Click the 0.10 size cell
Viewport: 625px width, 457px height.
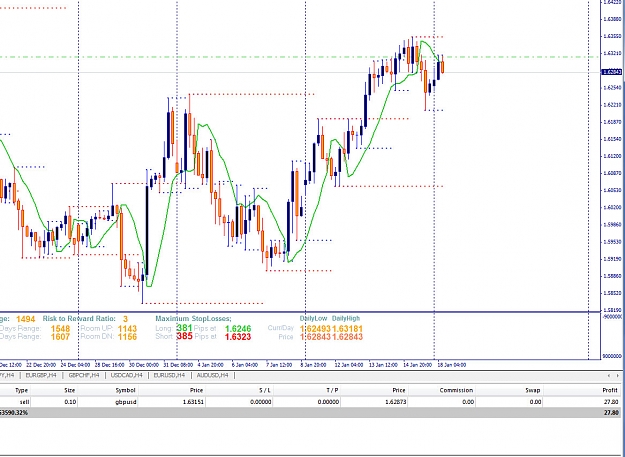[x=70, y=402]
